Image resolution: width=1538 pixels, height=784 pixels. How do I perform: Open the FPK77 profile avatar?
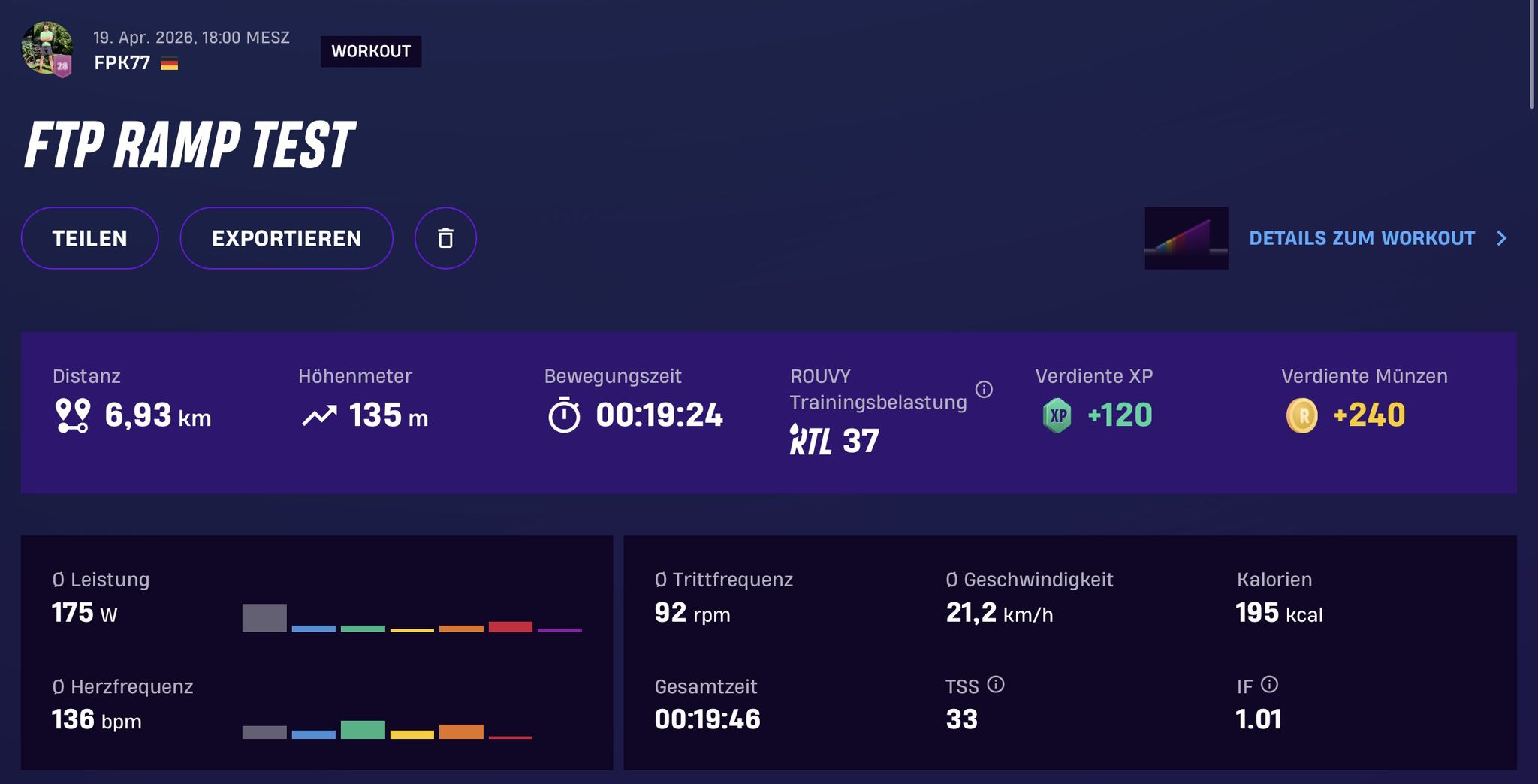coord(47,50)
